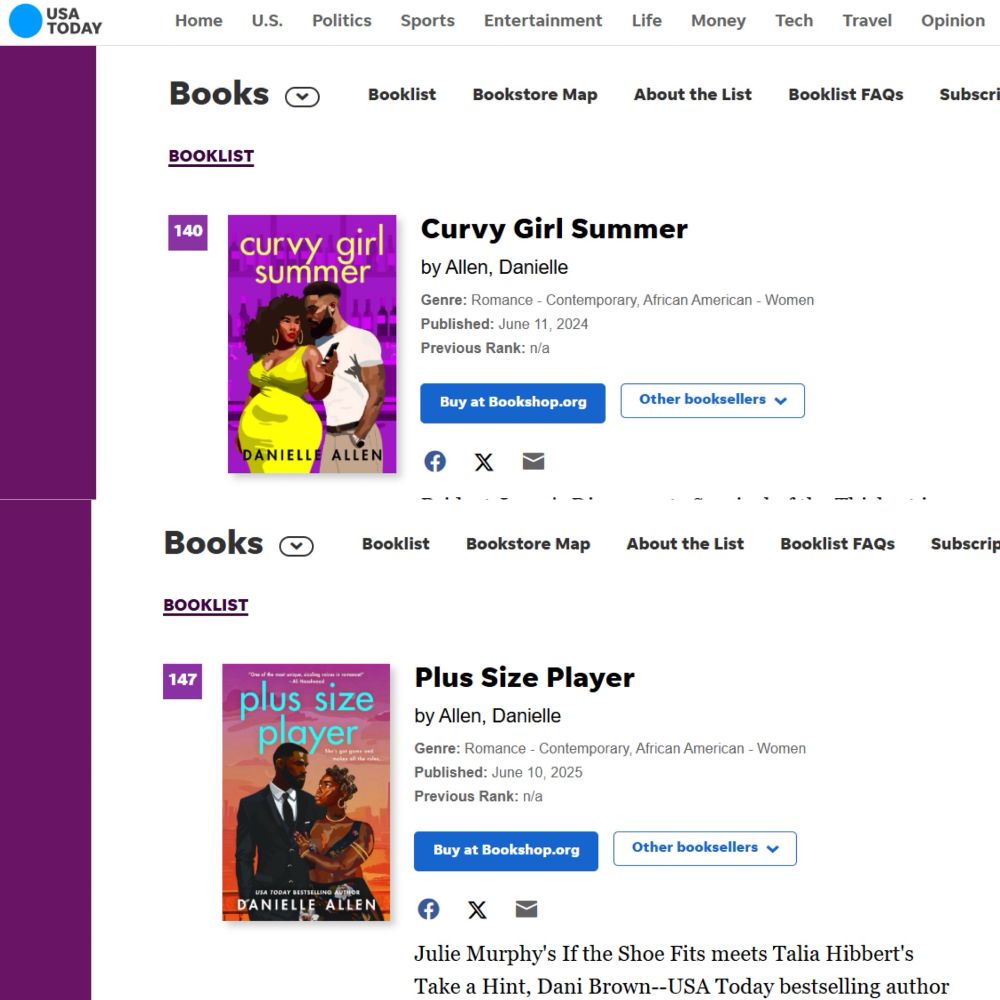Open Booklist tab in lower Books nav
The width and height of the screenshot is (1000, 1000).
tap(395, 543)
